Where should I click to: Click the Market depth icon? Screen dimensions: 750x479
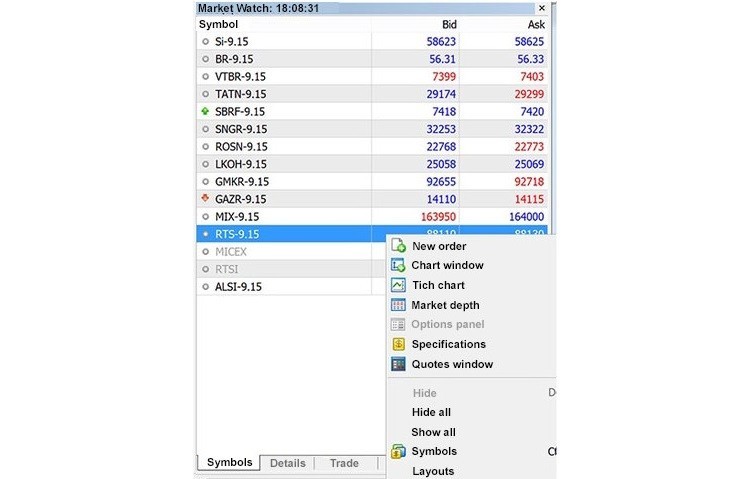pyautogui.click(x=398, y=305)
